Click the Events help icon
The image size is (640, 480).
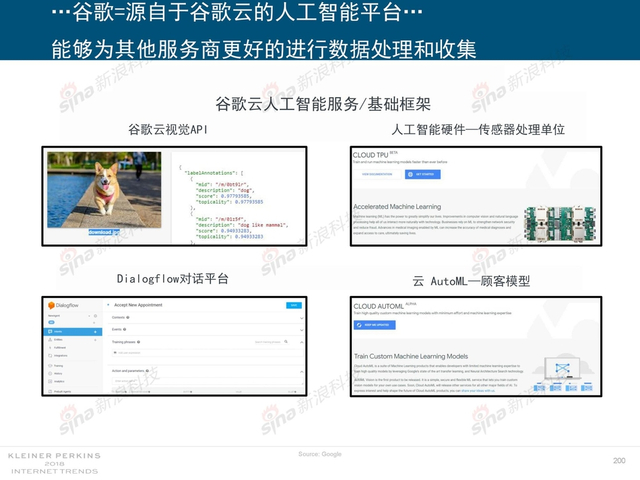pyautogui.click(x=124, y=329)
